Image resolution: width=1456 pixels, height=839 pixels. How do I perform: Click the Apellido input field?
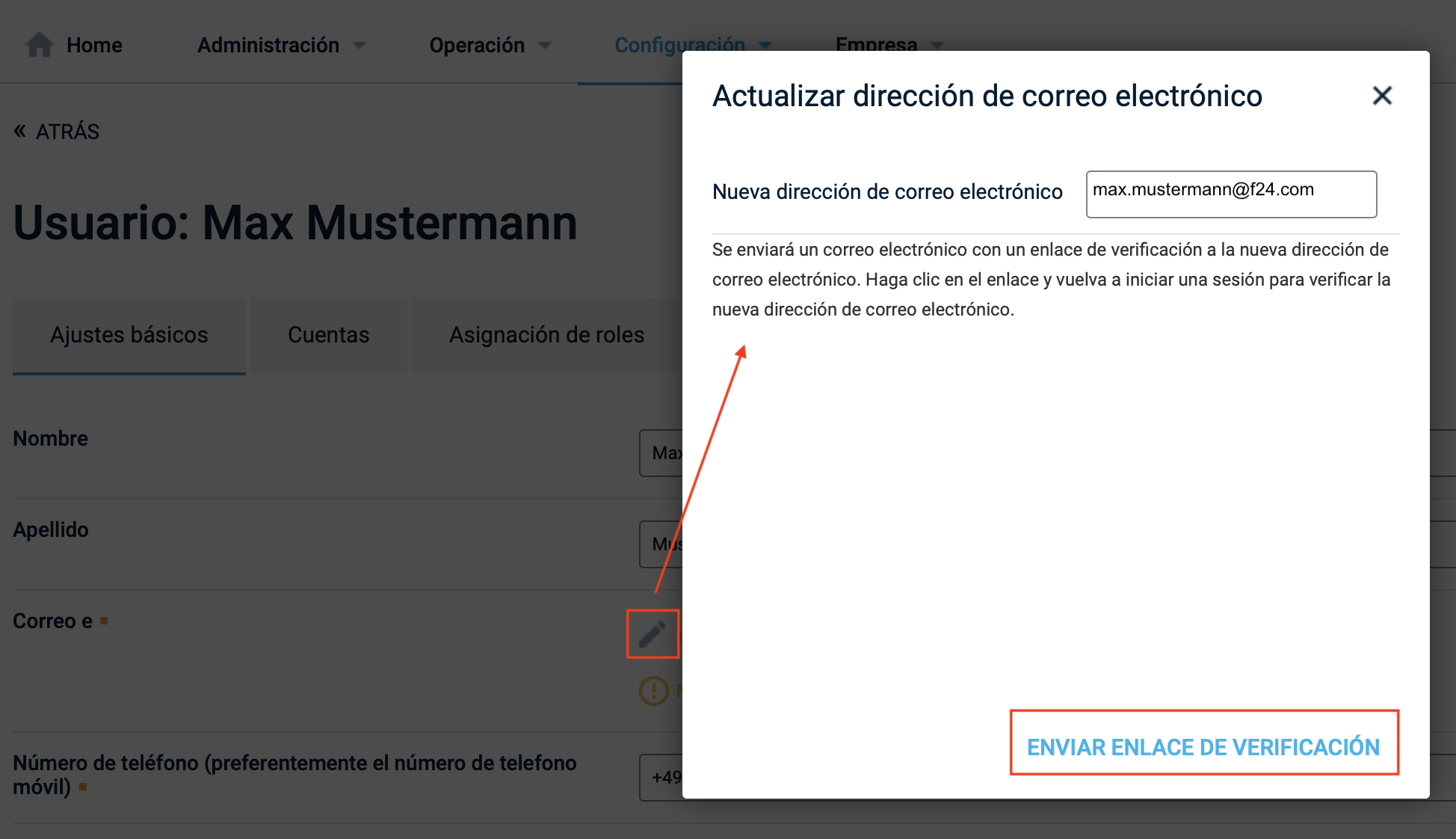point(661,544)
